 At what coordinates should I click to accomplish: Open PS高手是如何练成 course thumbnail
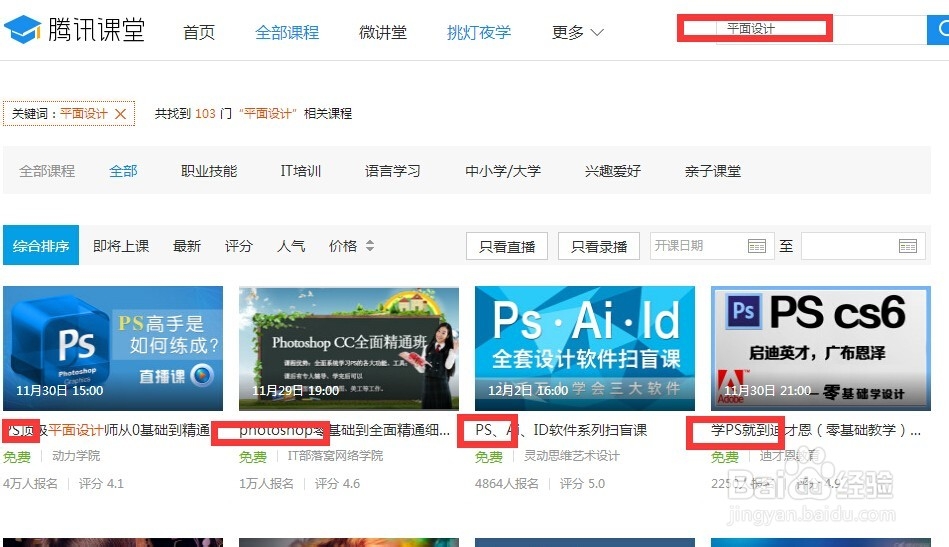click(113, 349)
